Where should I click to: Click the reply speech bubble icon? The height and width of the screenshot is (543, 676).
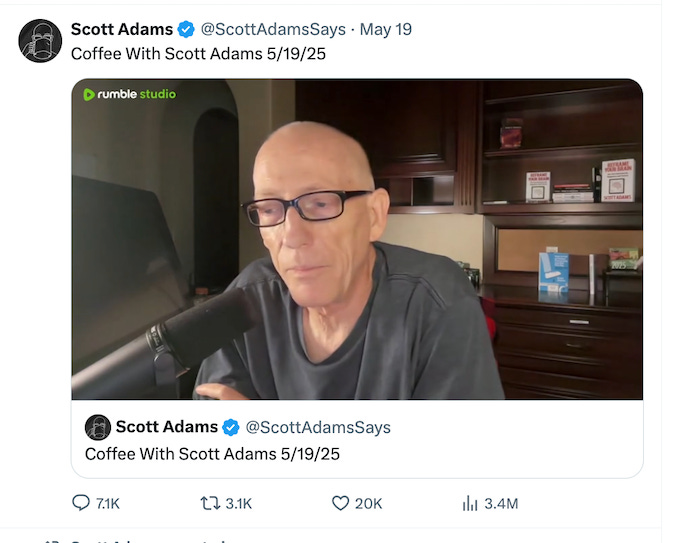point(81,503)
